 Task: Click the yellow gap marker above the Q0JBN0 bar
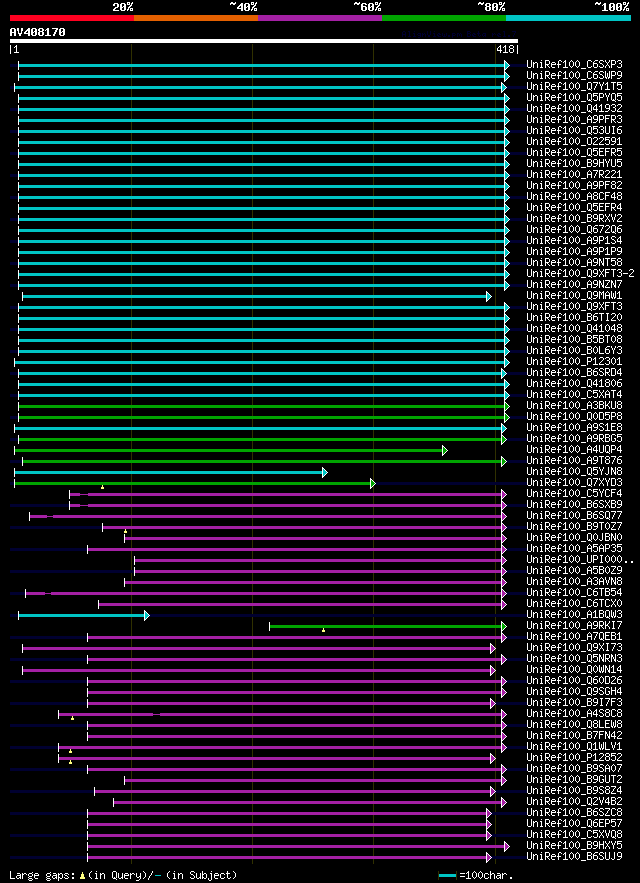tap(126, 532)
